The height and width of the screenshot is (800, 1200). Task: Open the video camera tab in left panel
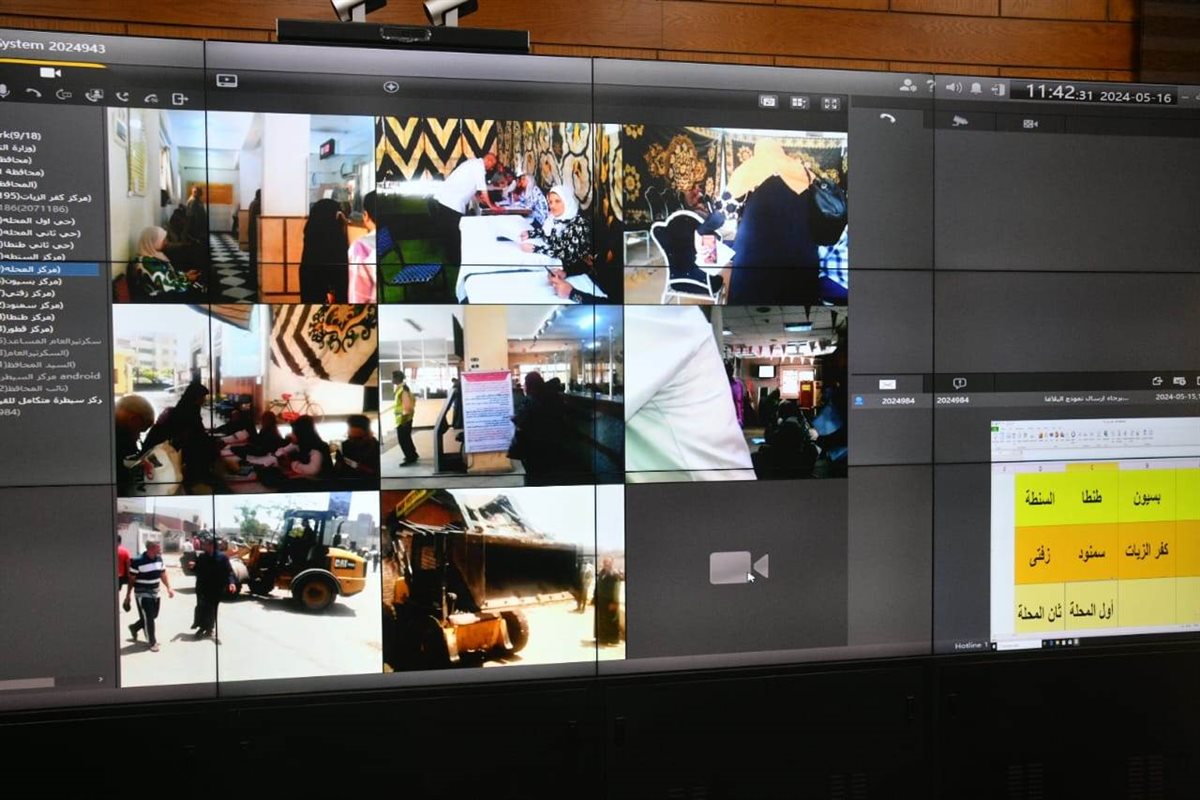[x=50, y=72]
